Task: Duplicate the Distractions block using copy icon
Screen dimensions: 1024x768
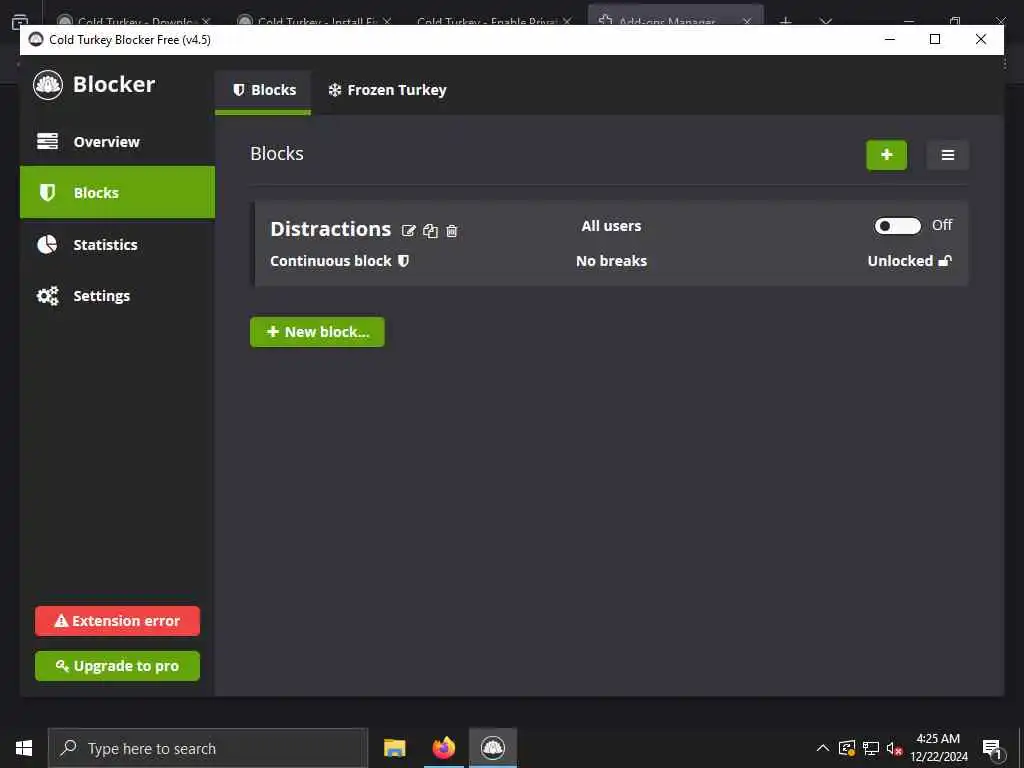Action: [430, 231]
